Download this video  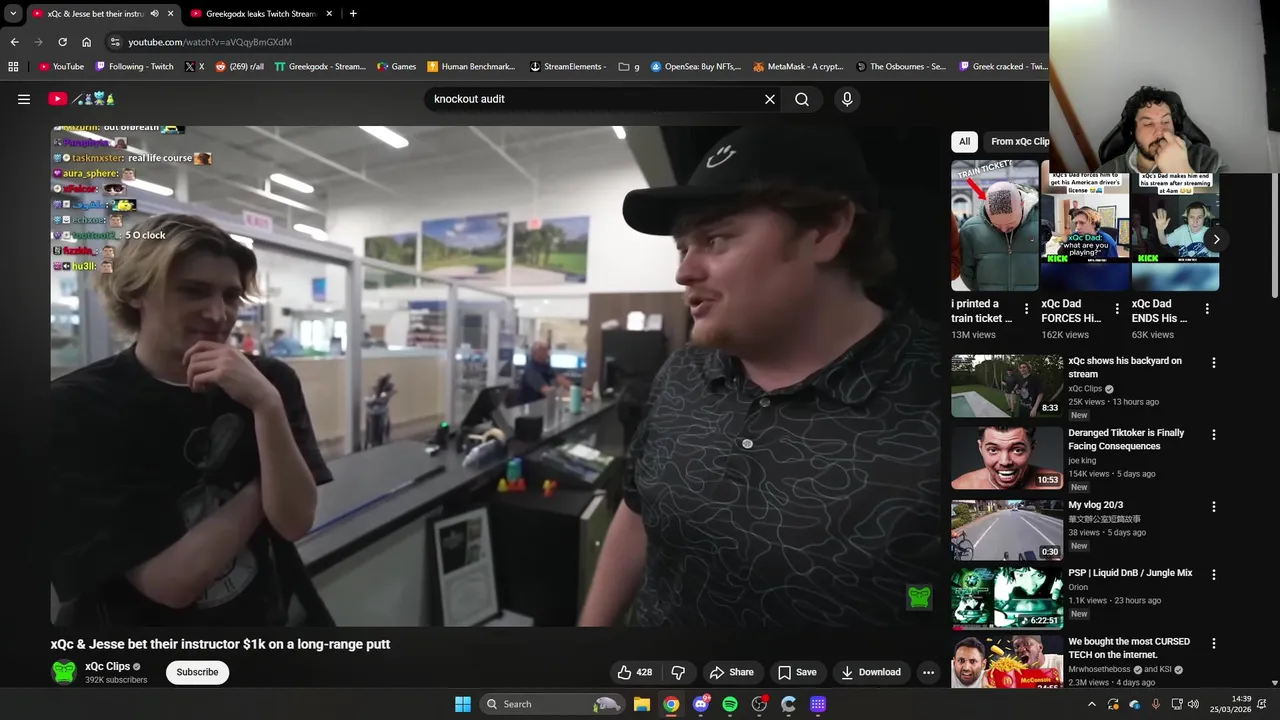pos(870,672)
